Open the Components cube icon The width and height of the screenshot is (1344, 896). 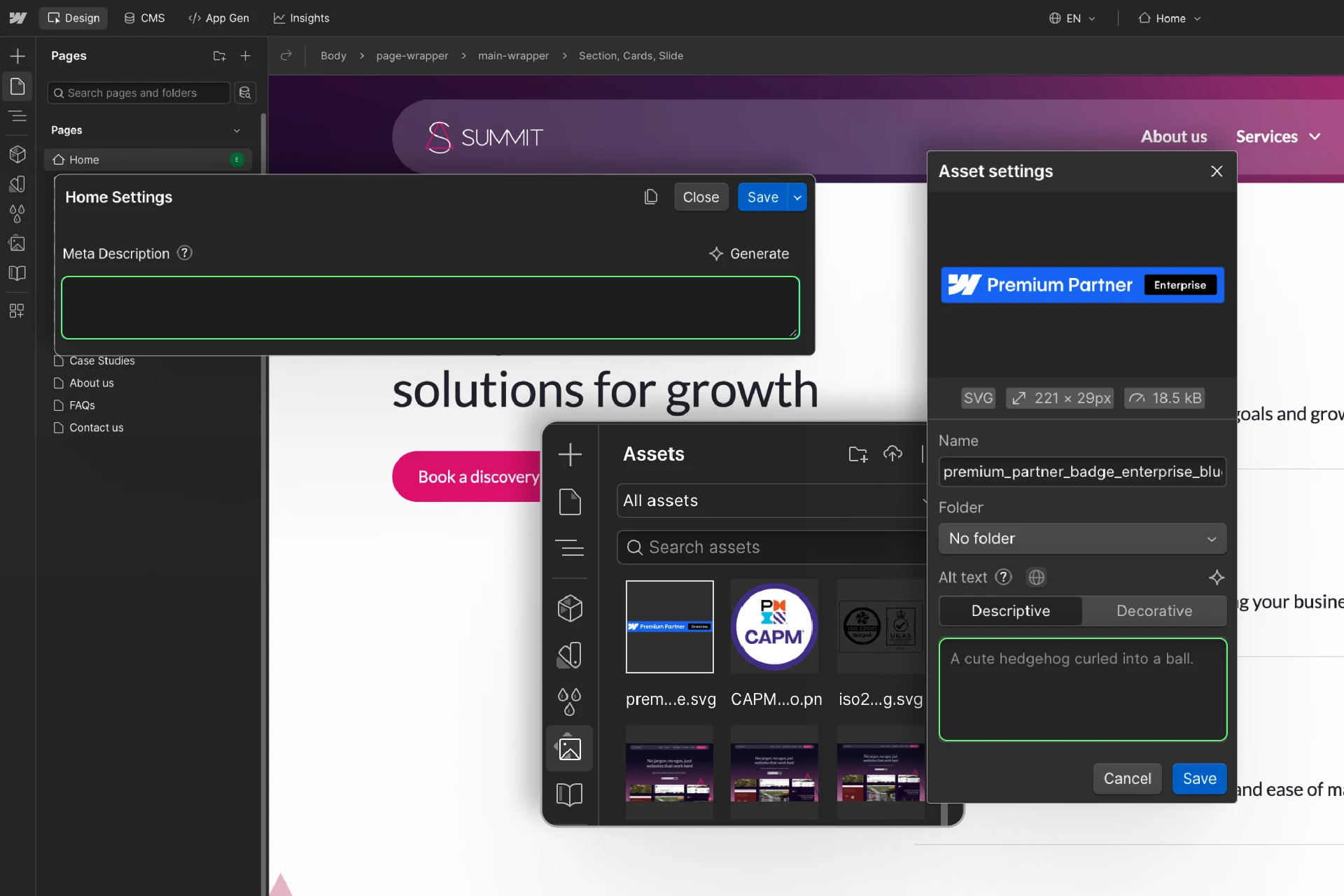coord(17,154)
